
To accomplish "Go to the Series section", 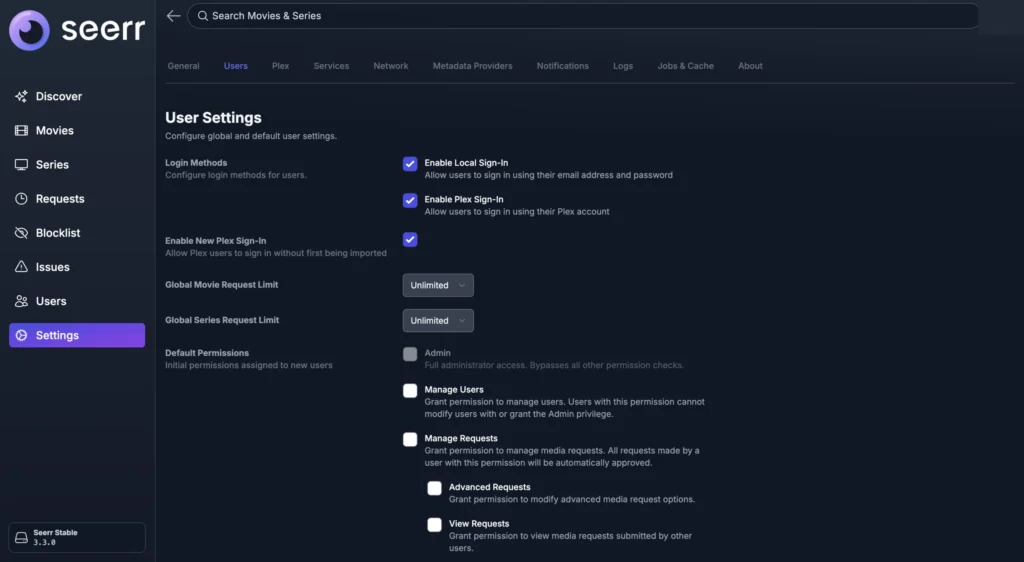I will coord(77,164).
